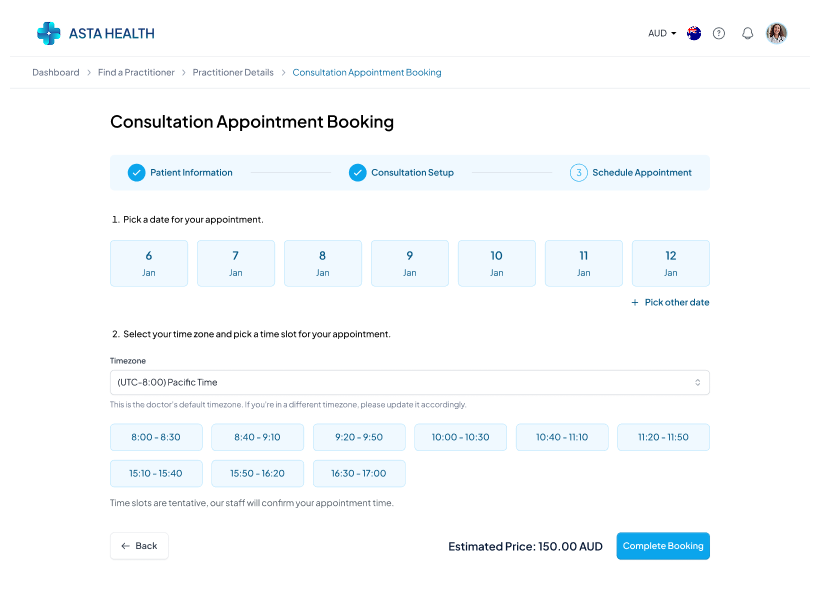Expand the Pacific Time timezone dropdown
This screenshot has height=592, width=820.
coord(410,382)
